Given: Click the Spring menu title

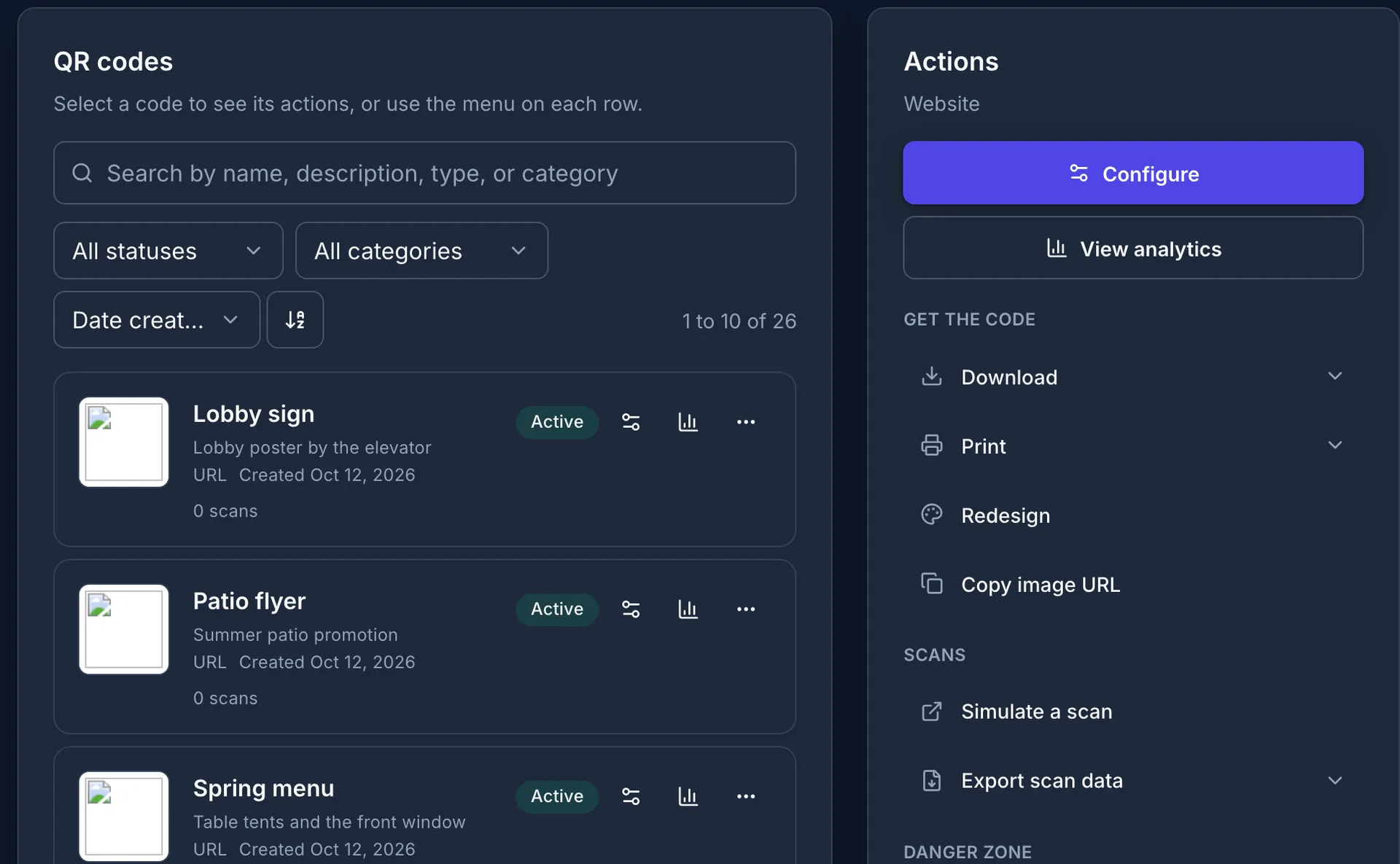Looking at the screenshot, I should 264,789.
